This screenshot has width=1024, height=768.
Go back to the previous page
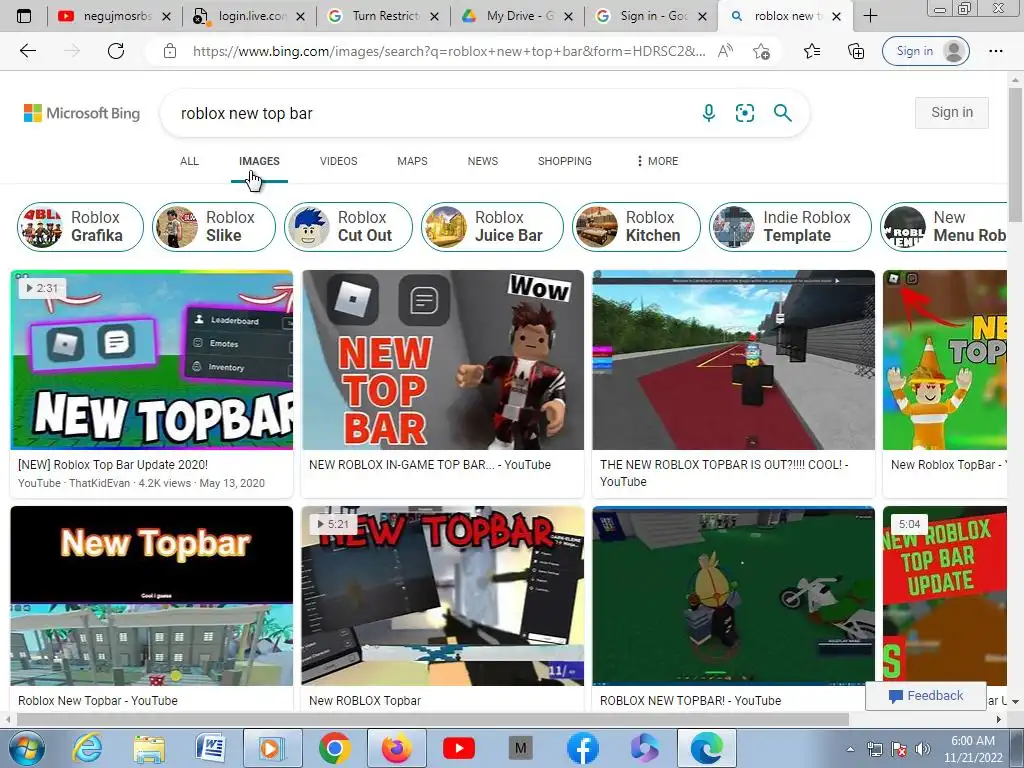point(27,51)
